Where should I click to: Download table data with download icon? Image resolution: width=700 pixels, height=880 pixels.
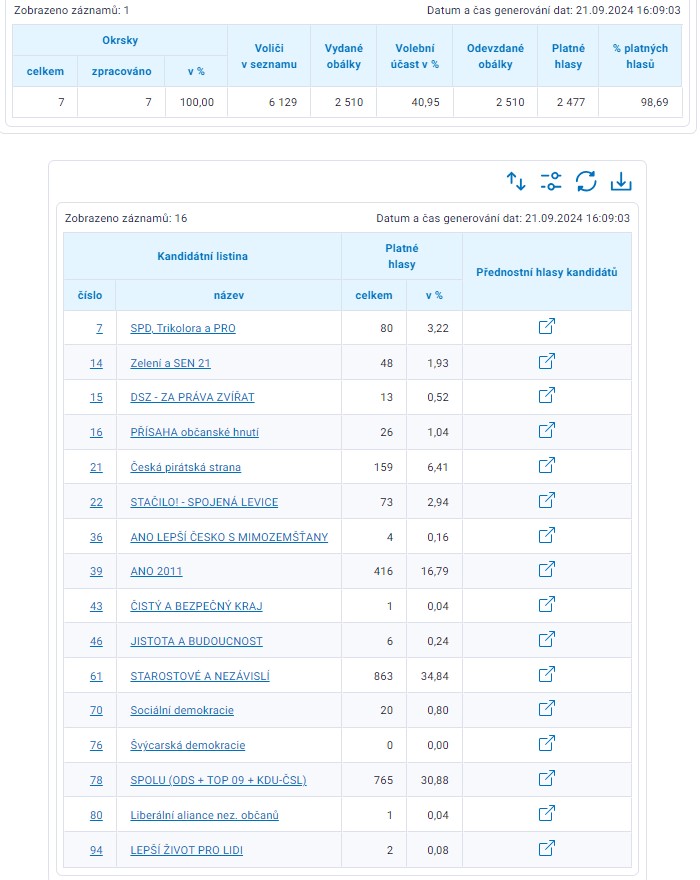click(621, 181)
